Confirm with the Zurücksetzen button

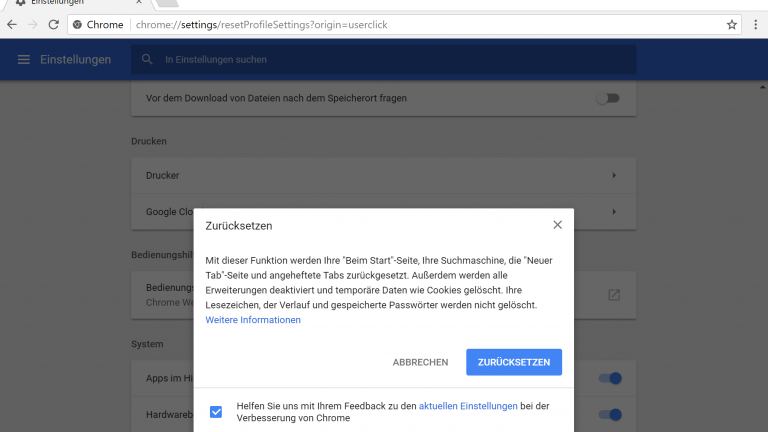513,362
